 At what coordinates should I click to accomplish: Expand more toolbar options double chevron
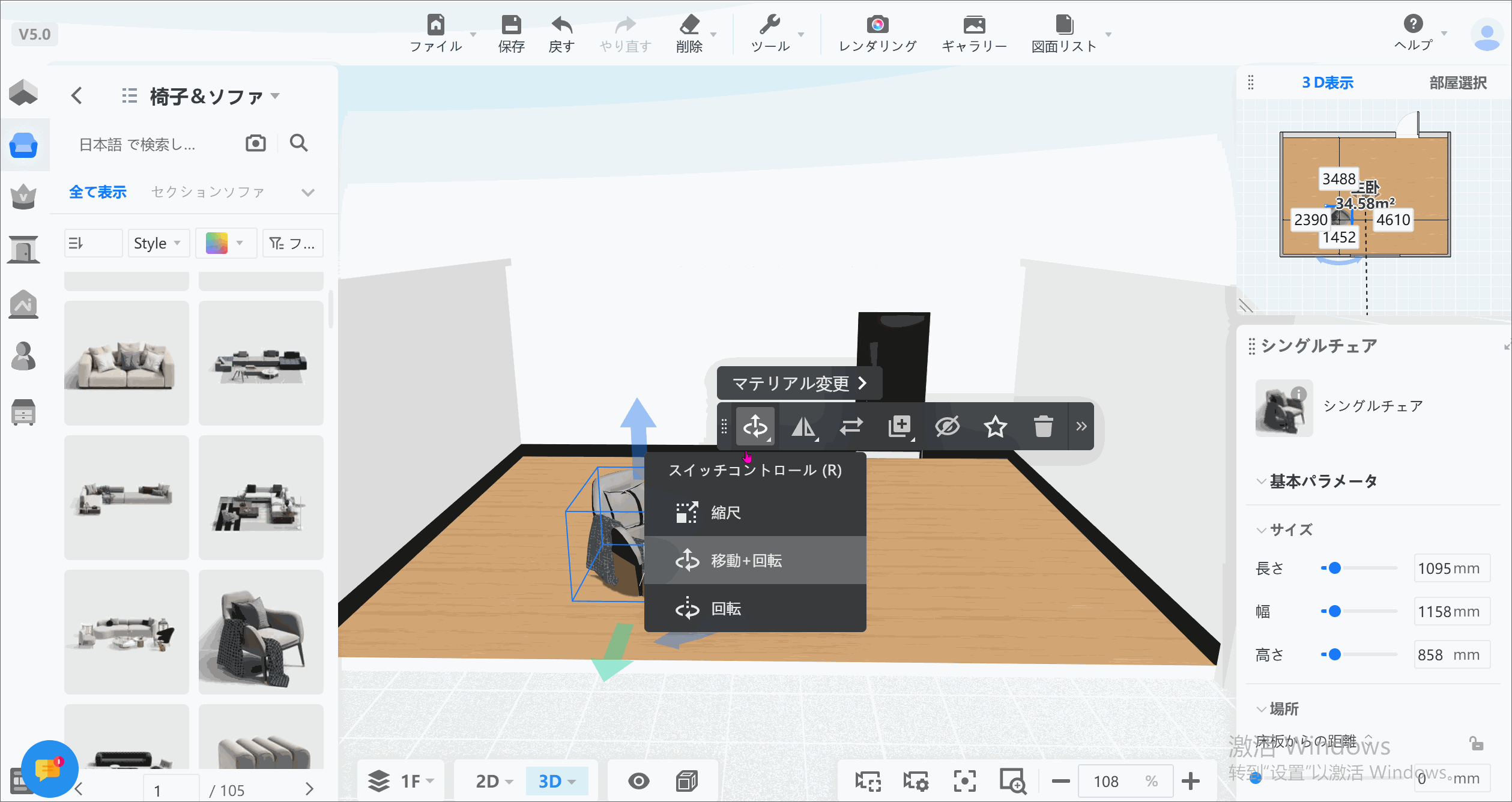coord(1081,427)
